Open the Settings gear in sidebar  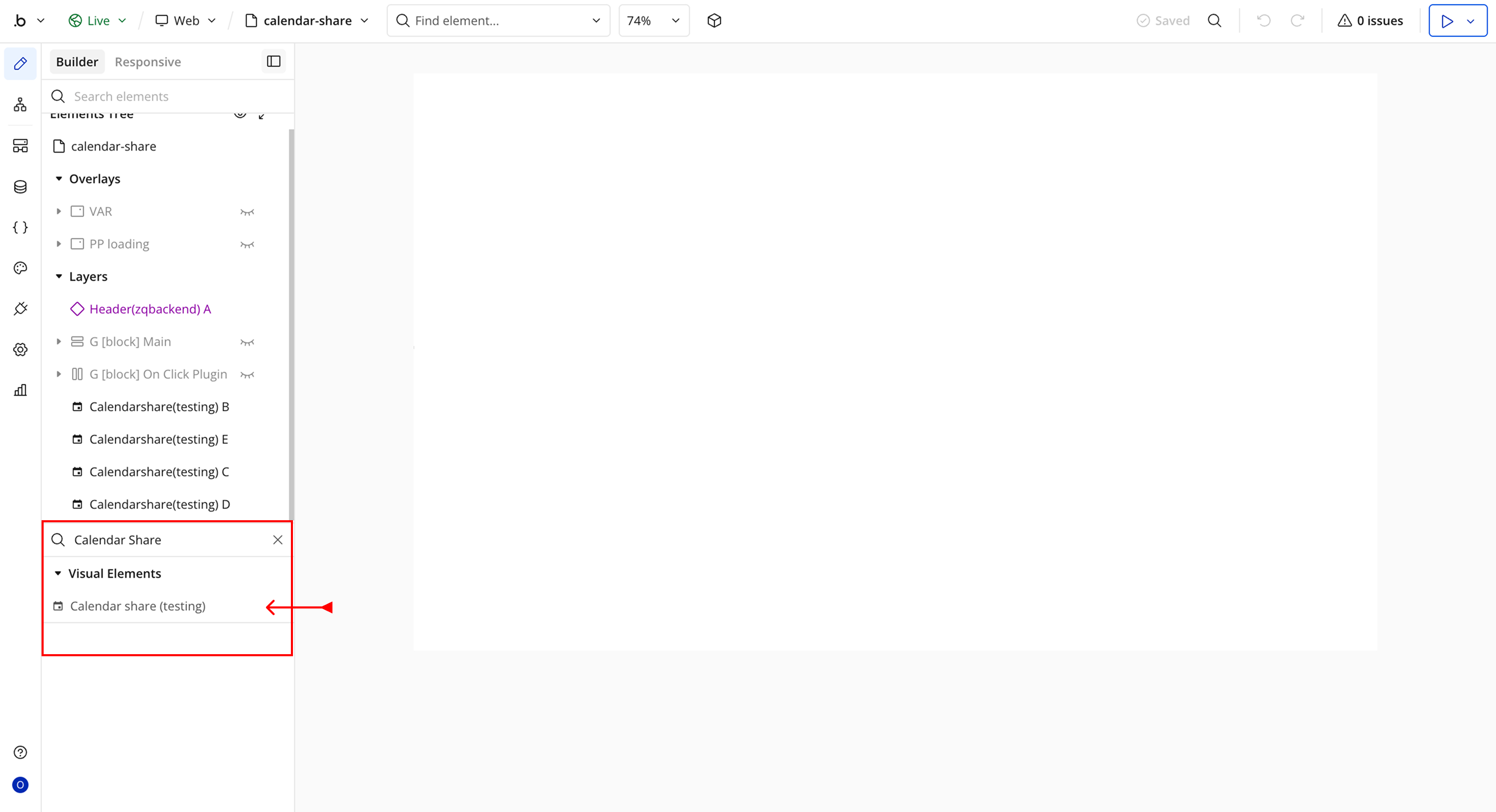20,349
